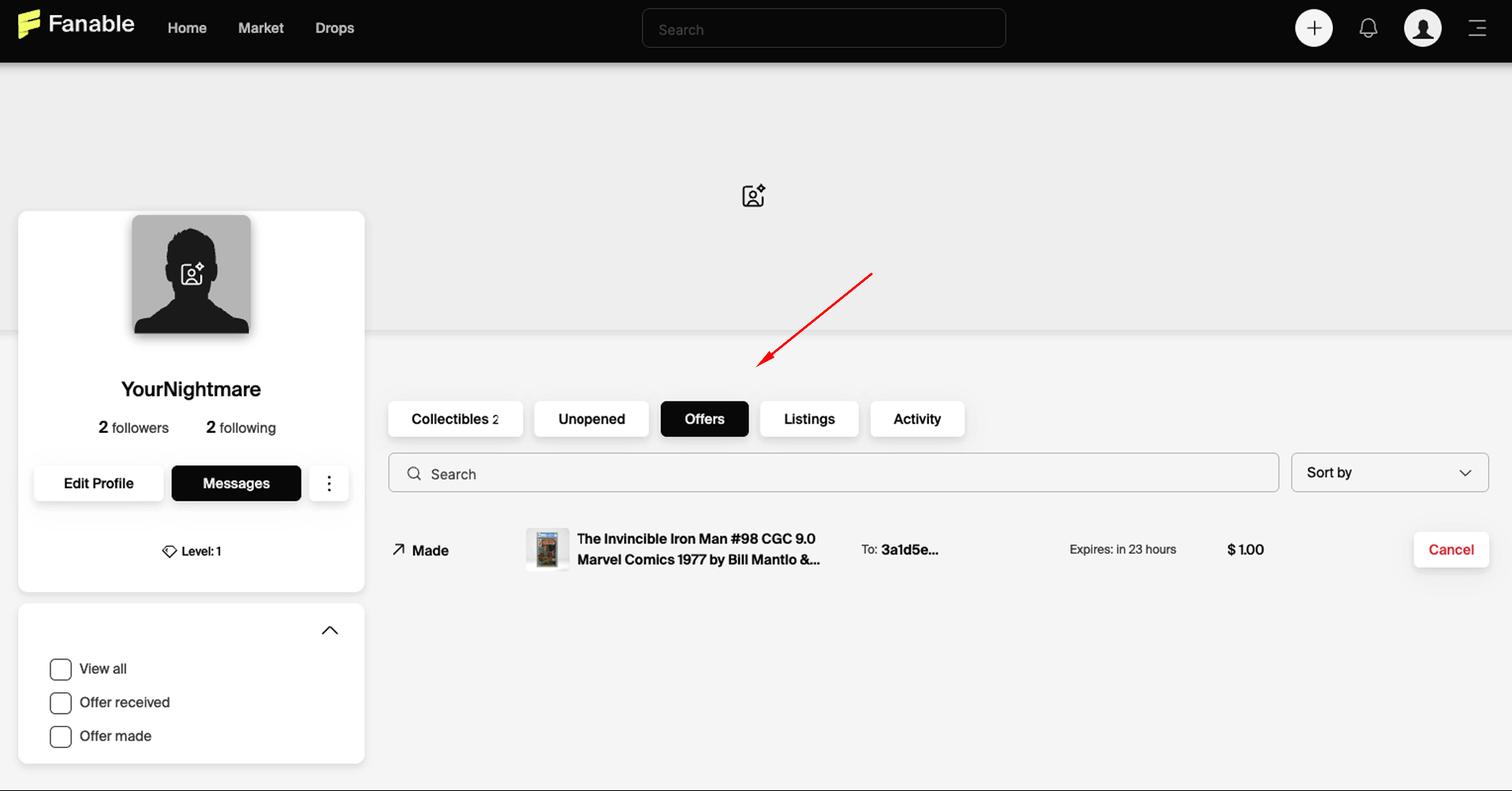
Task: Click the Edit Profile button
Action: click(x=99, y=483)
